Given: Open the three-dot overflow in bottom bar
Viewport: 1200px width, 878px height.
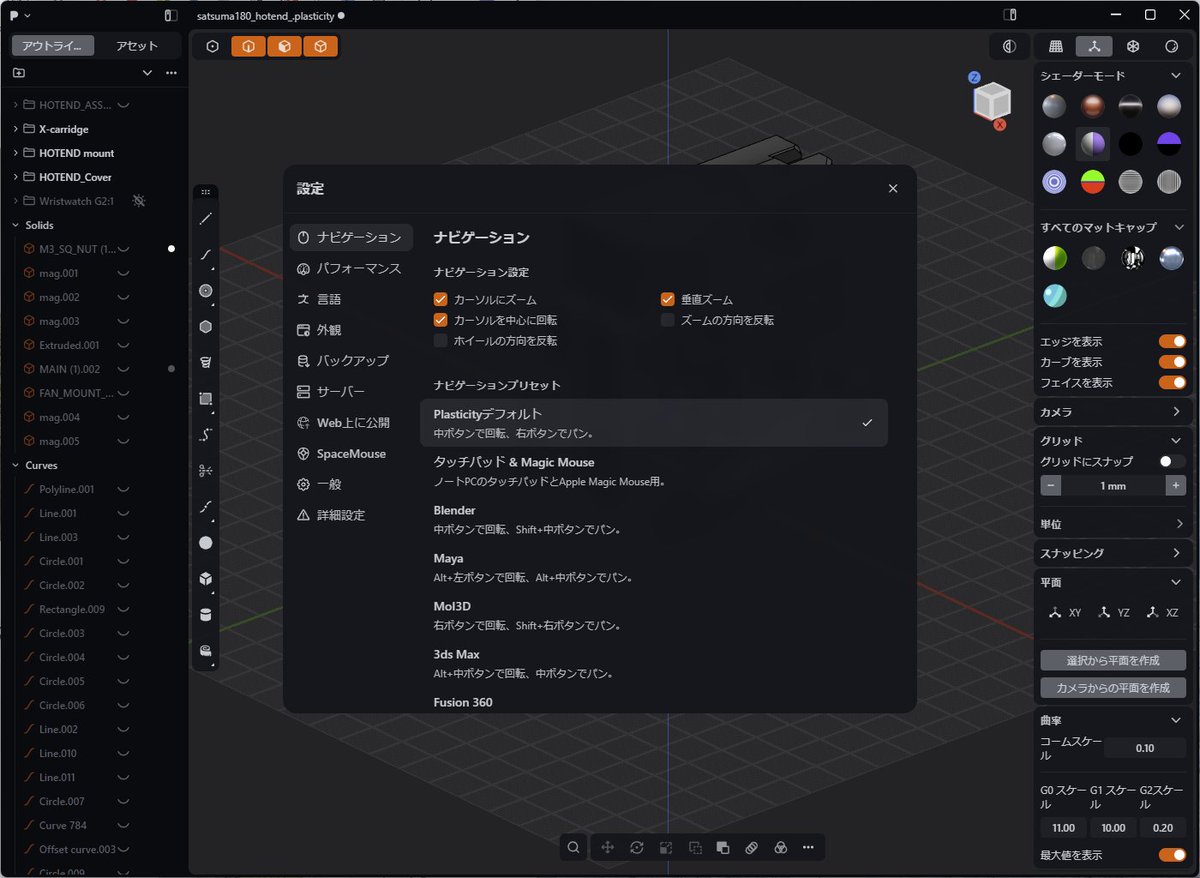Looking at the screenshot, I should (x=808, y=847).
